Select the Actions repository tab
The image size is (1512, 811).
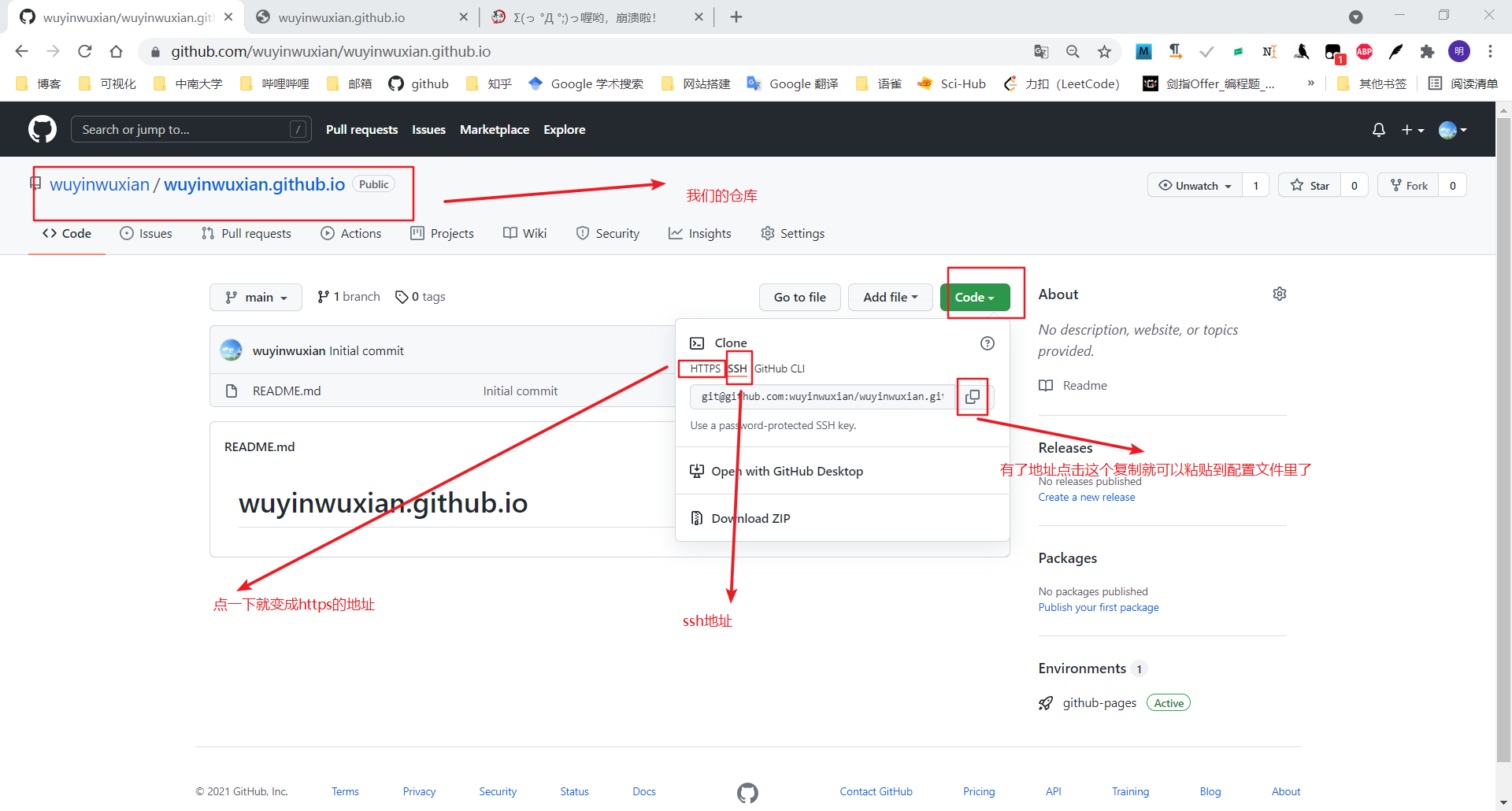tap(351, 233)
